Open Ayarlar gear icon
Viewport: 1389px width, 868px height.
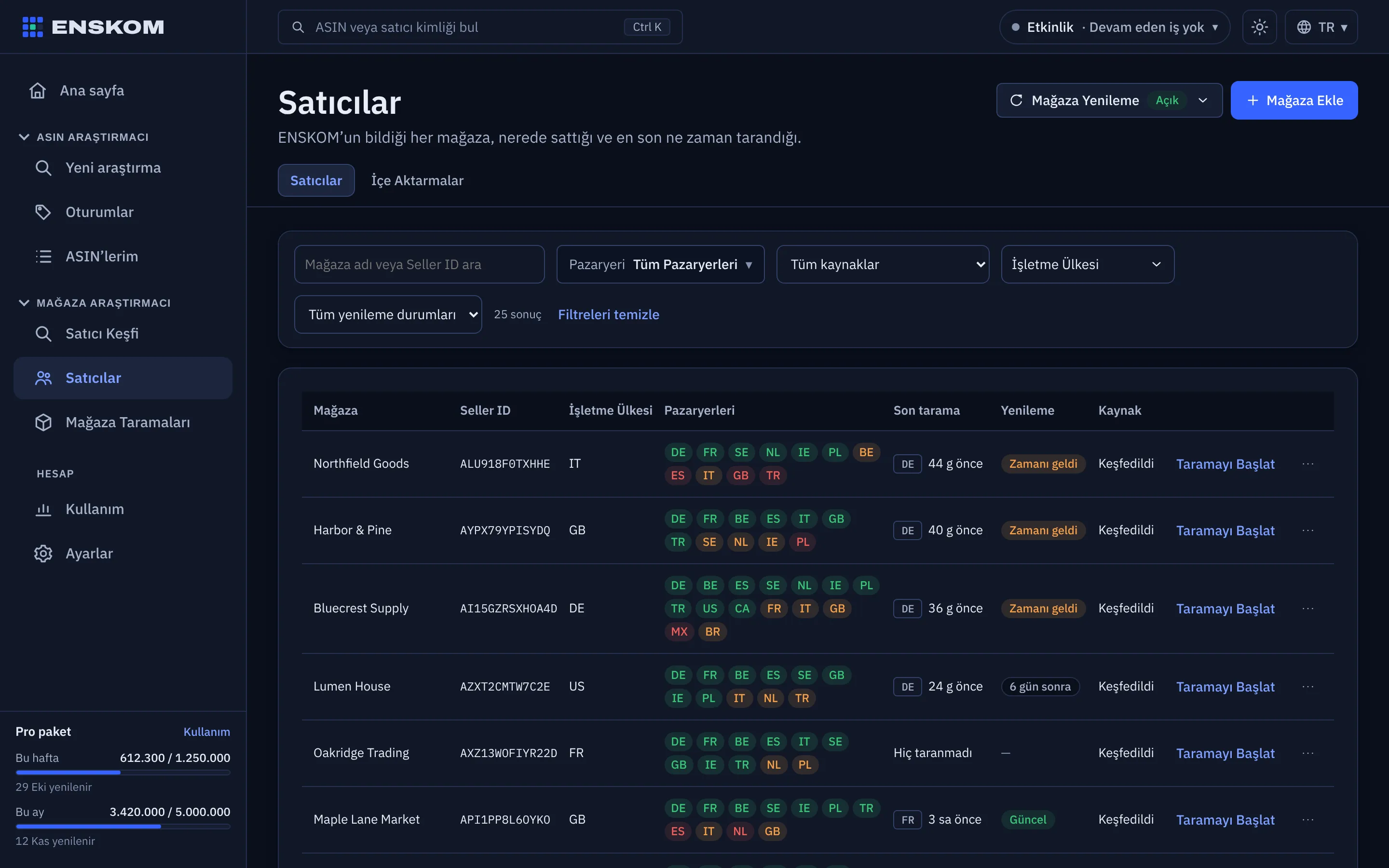point(43,554)
